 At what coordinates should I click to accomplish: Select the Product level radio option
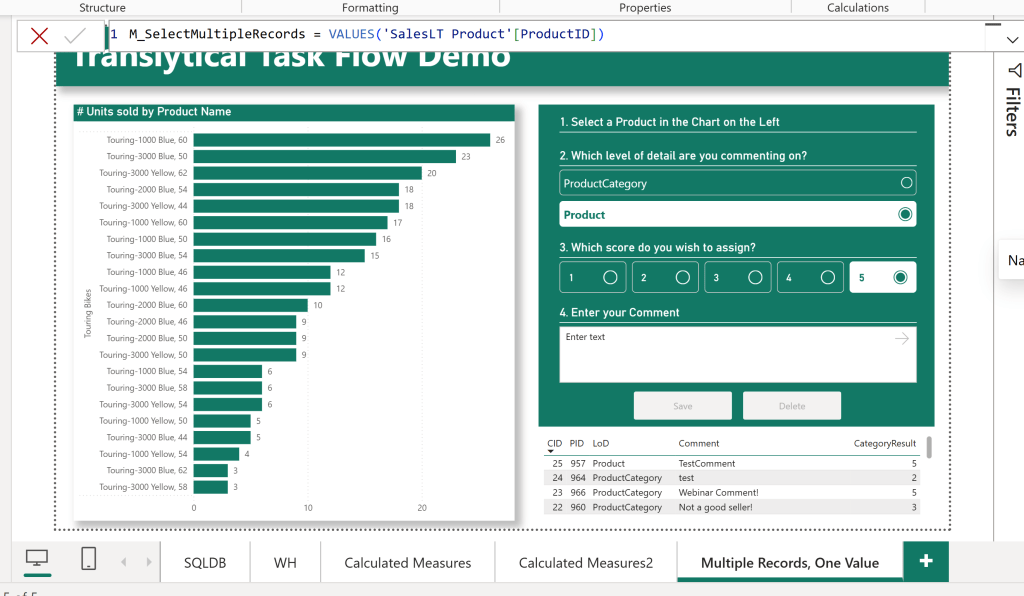click(x=906, y=214)
